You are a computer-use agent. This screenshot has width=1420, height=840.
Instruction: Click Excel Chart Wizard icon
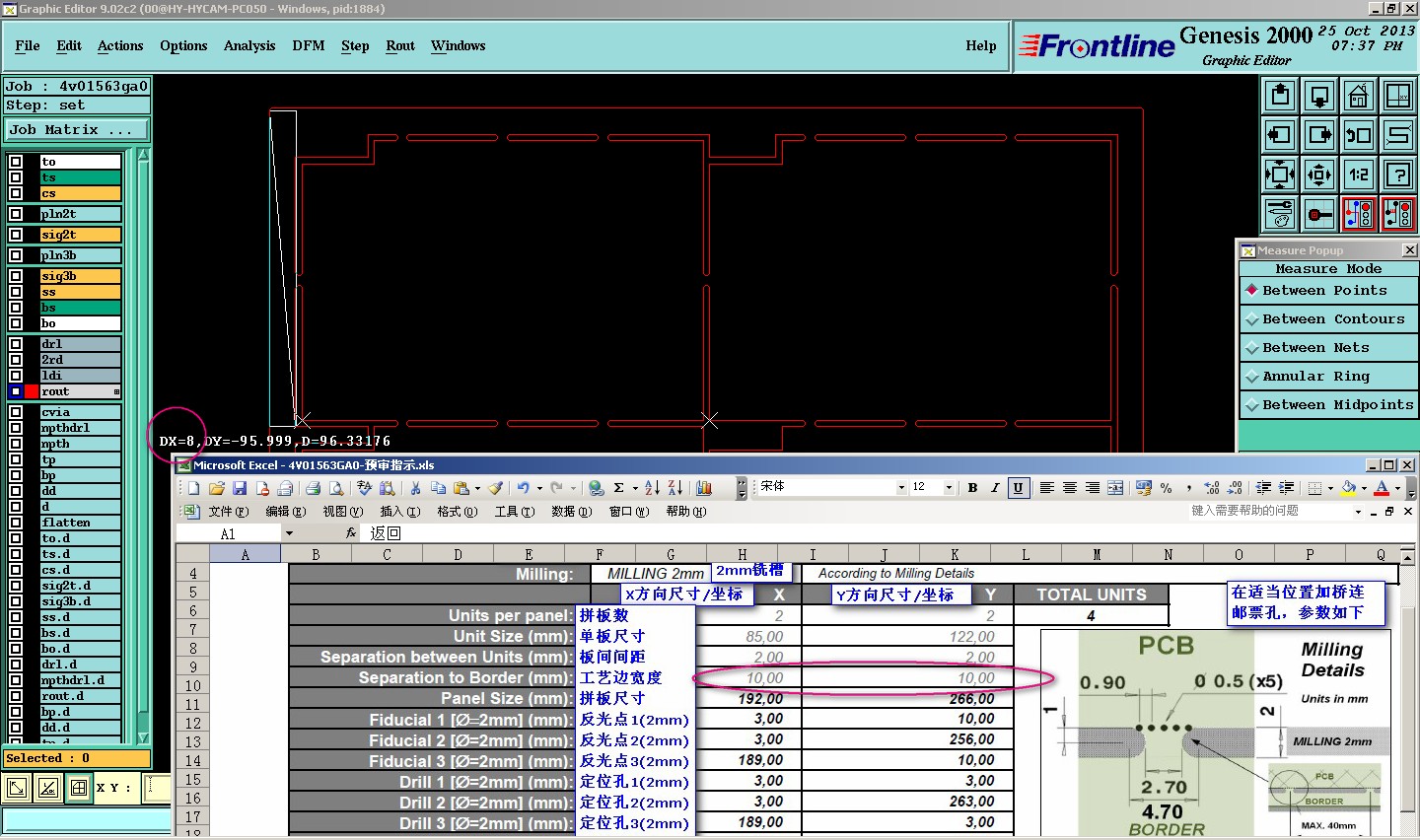pos(704,488)
